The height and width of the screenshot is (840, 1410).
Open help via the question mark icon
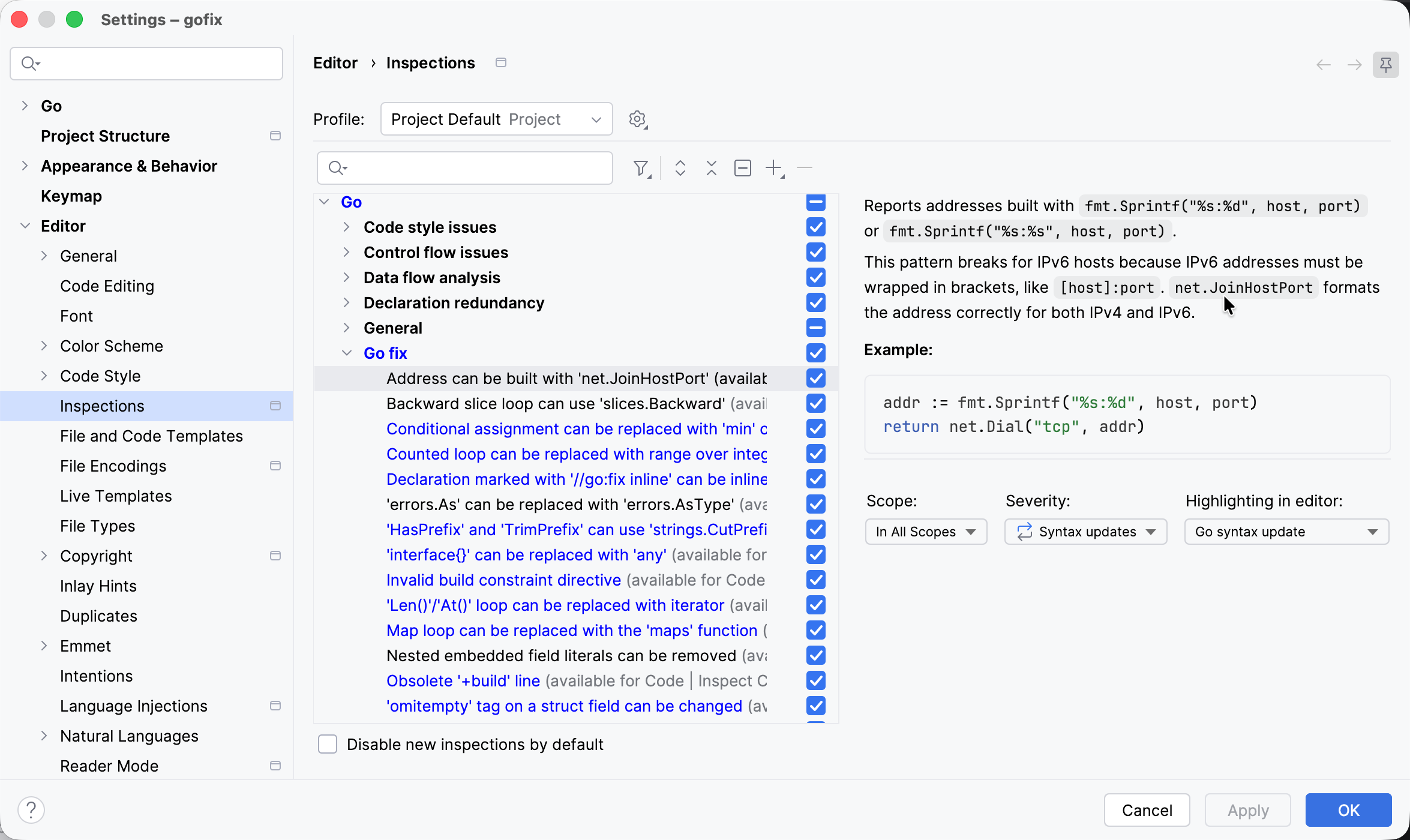click(x=31, y=810)
